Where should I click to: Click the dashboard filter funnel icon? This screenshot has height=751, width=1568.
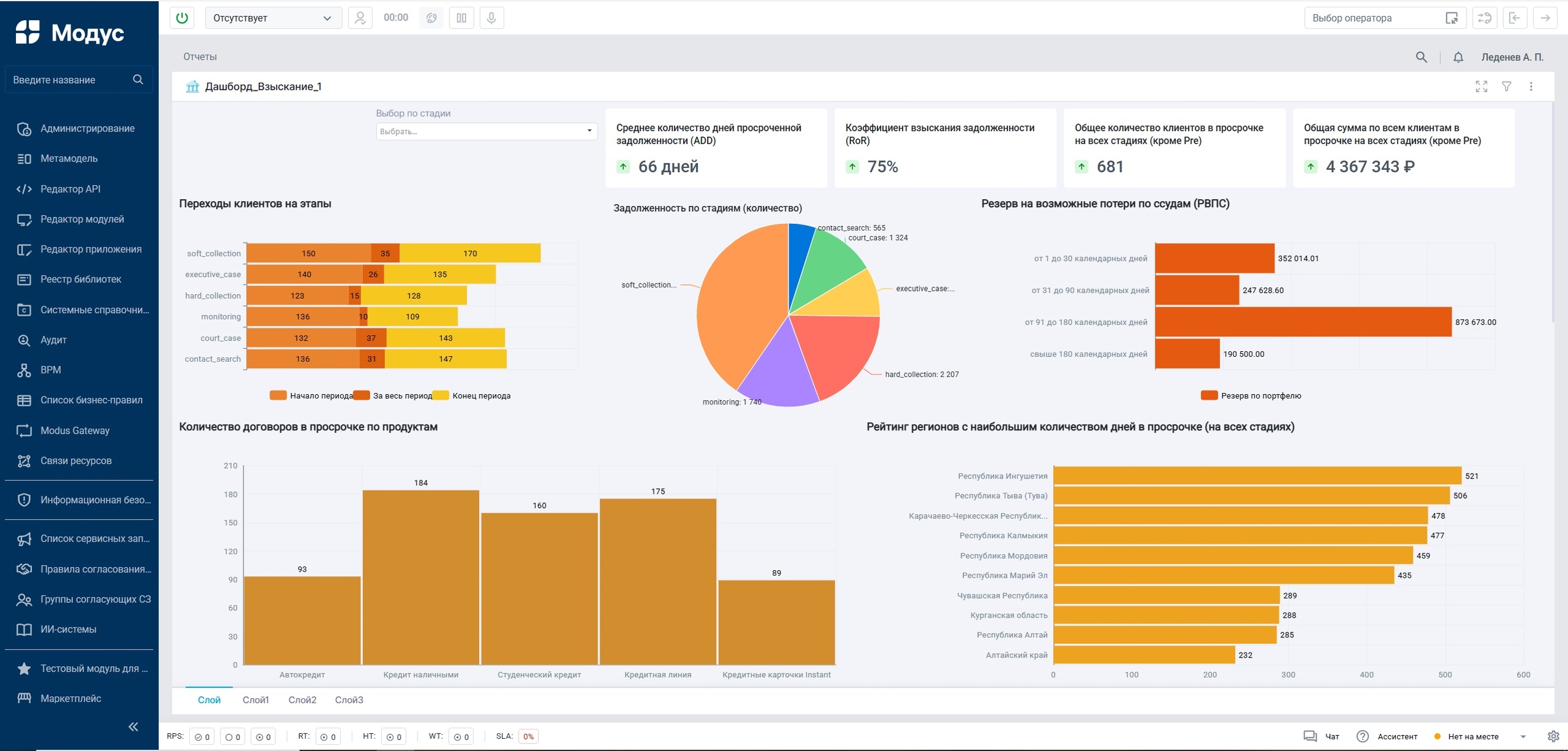[1507, 87]
